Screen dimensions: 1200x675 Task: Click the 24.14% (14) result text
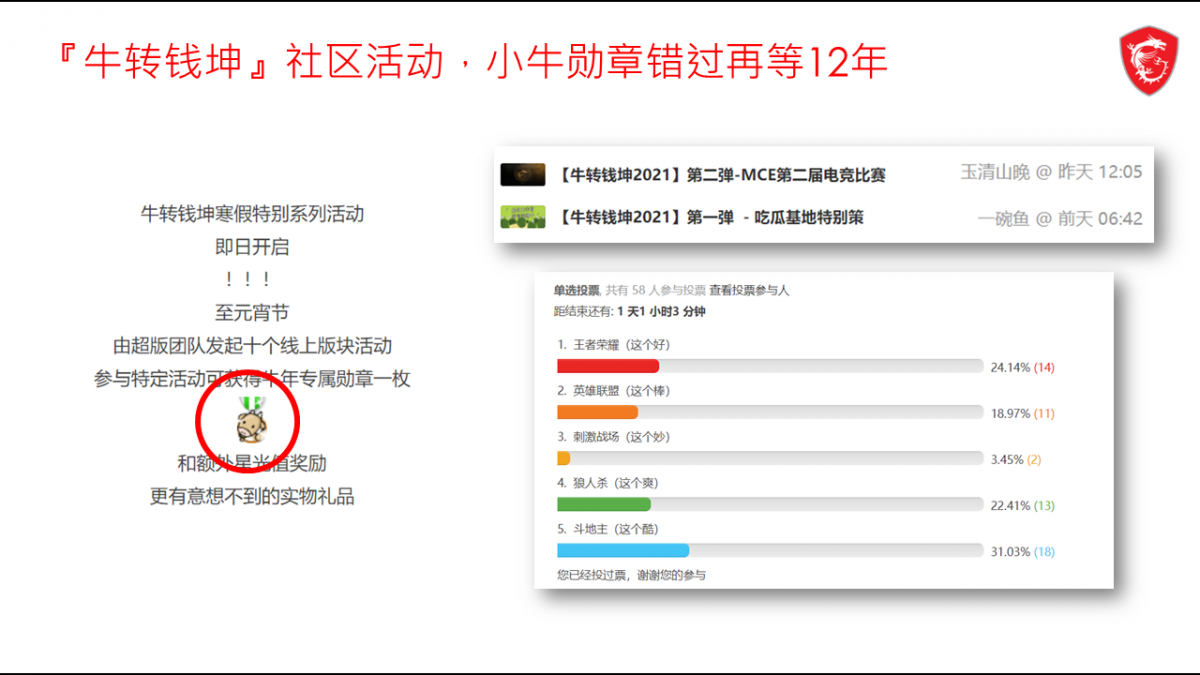tap(1022, 367)
